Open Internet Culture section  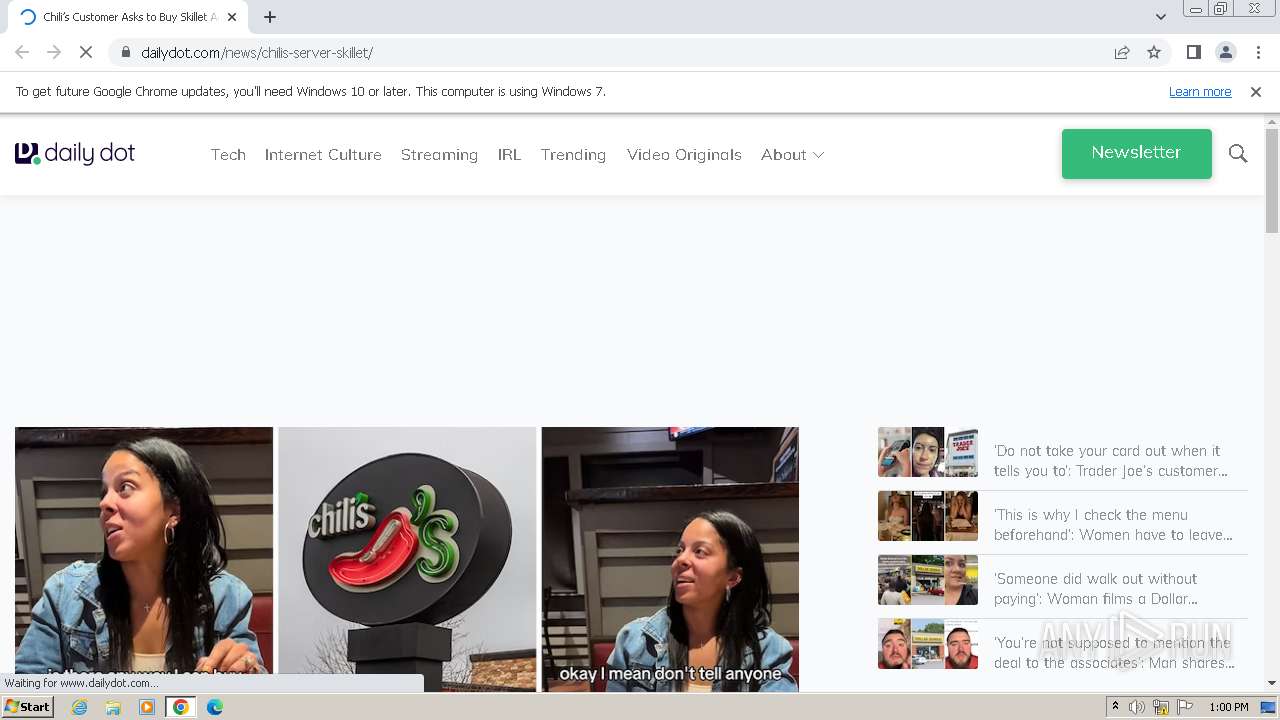coord(323,154)
